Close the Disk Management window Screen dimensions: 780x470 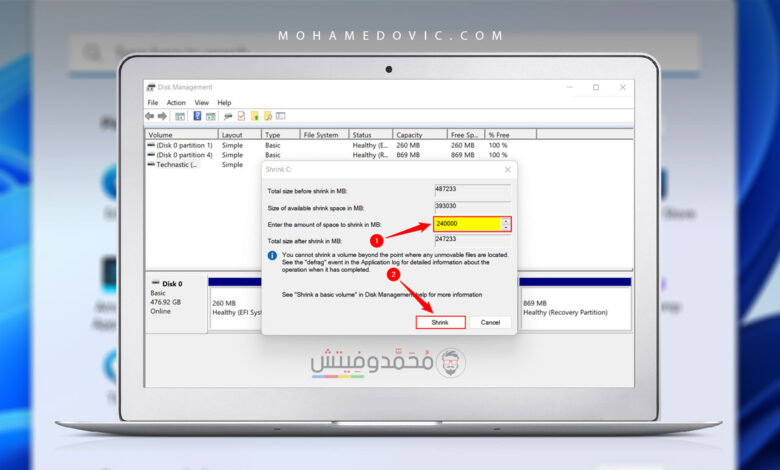[623, 87]
